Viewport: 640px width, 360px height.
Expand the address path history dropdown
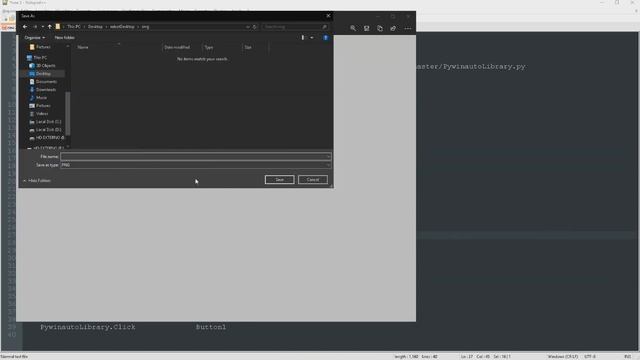[247, 27]
